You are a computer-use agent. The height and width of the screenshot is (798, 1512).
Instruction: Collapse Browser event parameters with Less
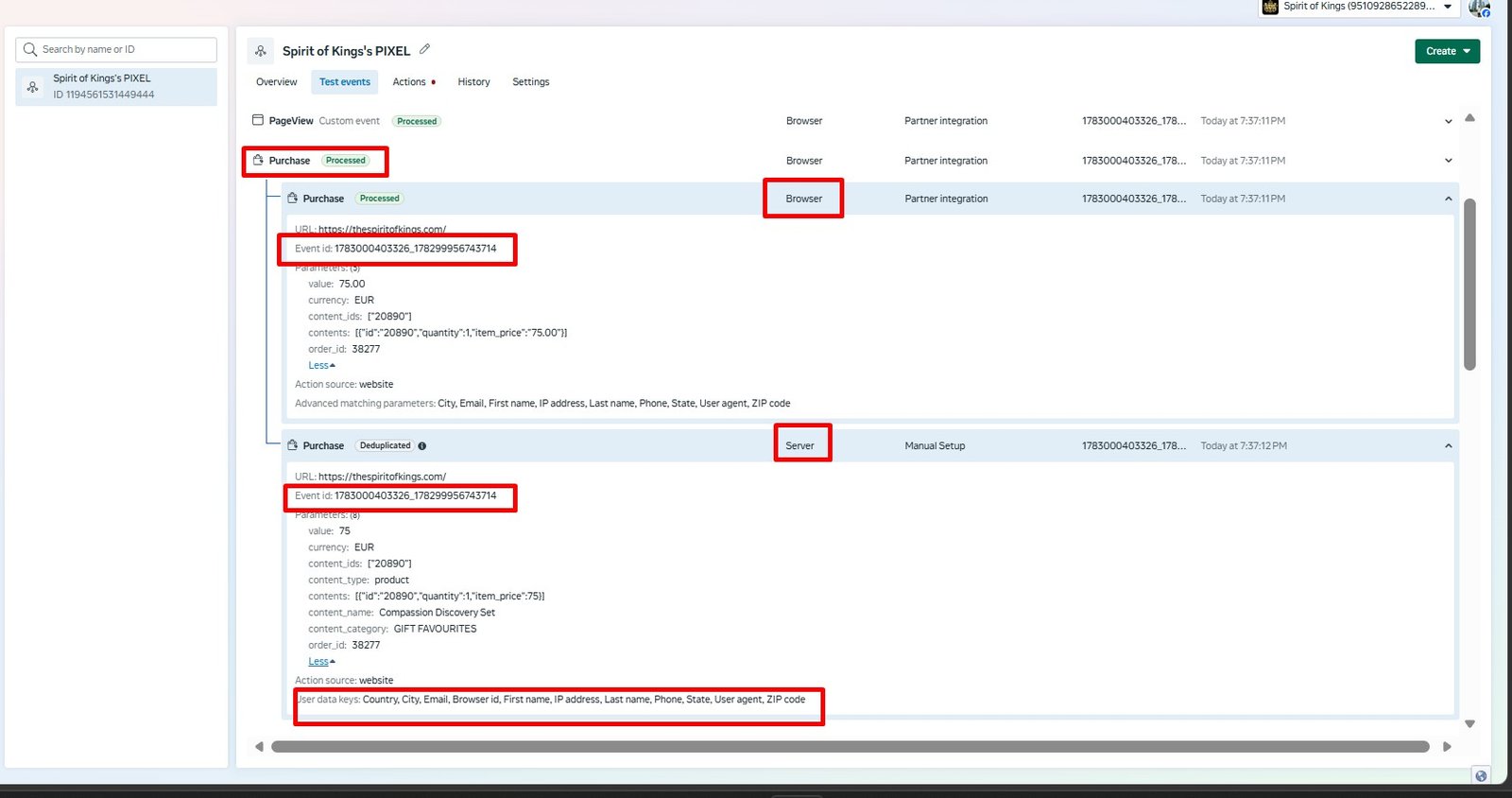coord(321,365)
